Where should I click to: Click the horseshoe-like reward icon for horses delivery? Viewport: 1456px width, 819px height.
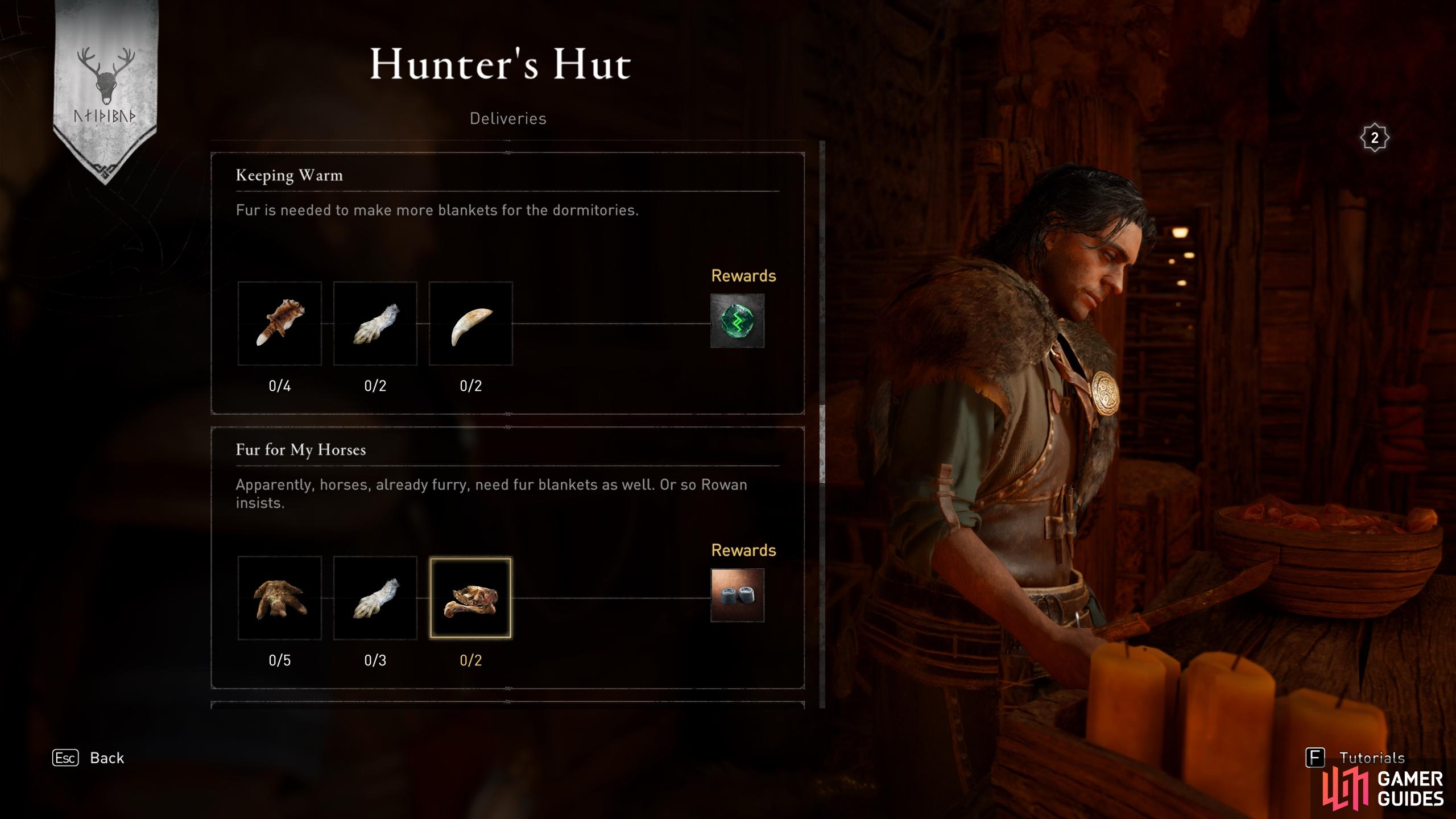(x=737, y=595)
